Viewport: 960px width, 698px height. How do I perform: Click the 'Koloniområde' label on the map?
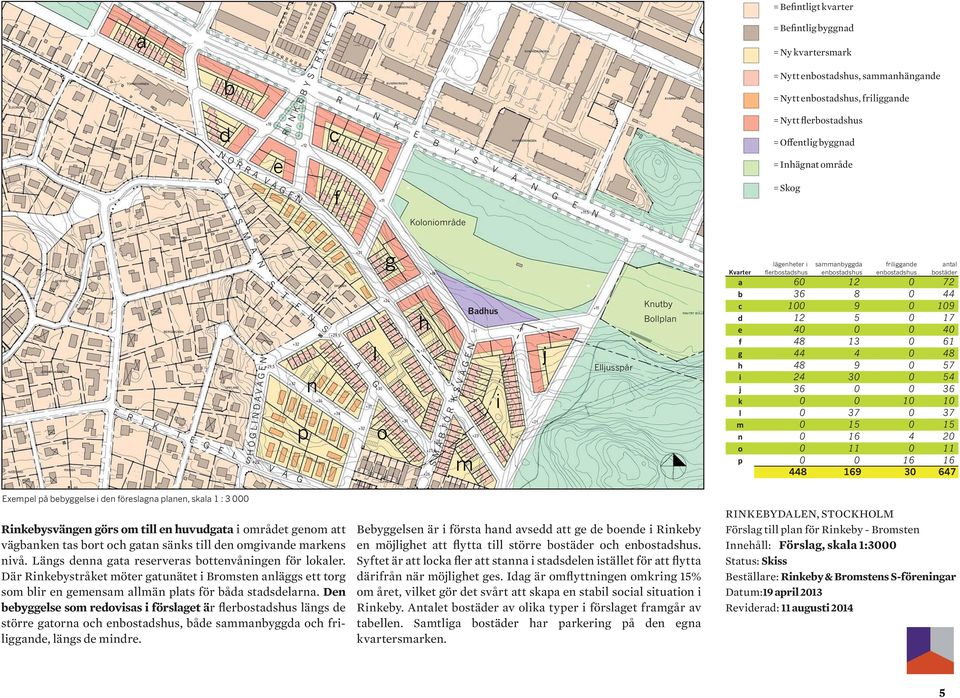438,222
